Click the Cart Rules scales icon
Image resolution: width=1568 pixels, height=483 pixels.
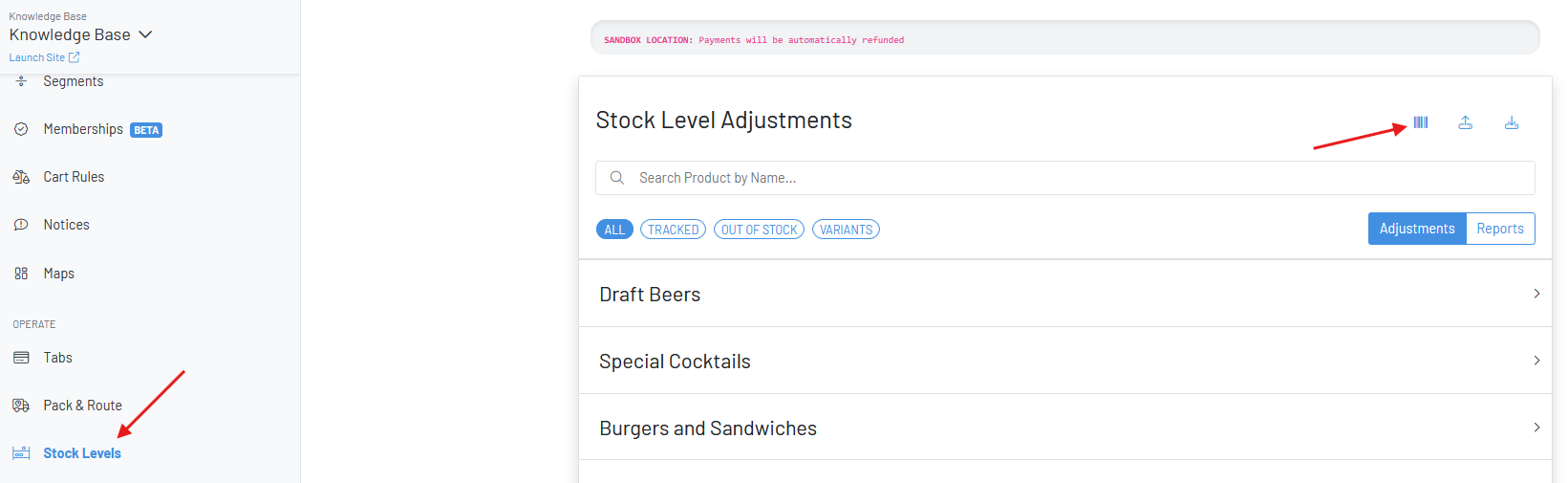[21, 177]
